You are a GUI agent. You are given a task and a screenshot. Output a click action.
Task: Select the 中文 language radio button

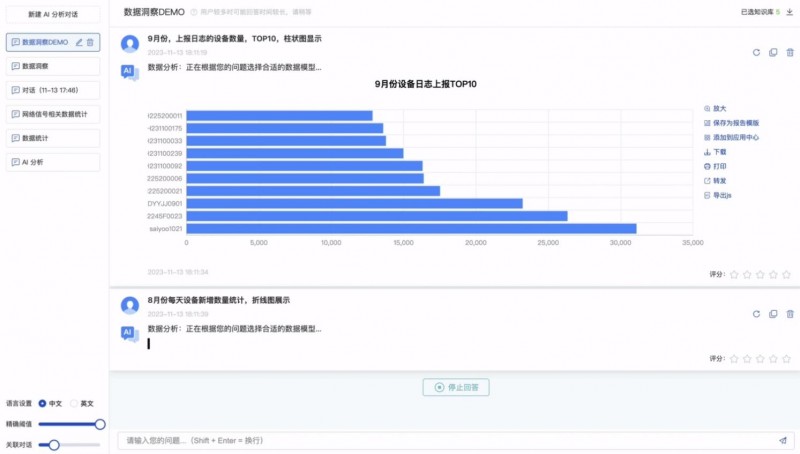[x=42, y=404]
